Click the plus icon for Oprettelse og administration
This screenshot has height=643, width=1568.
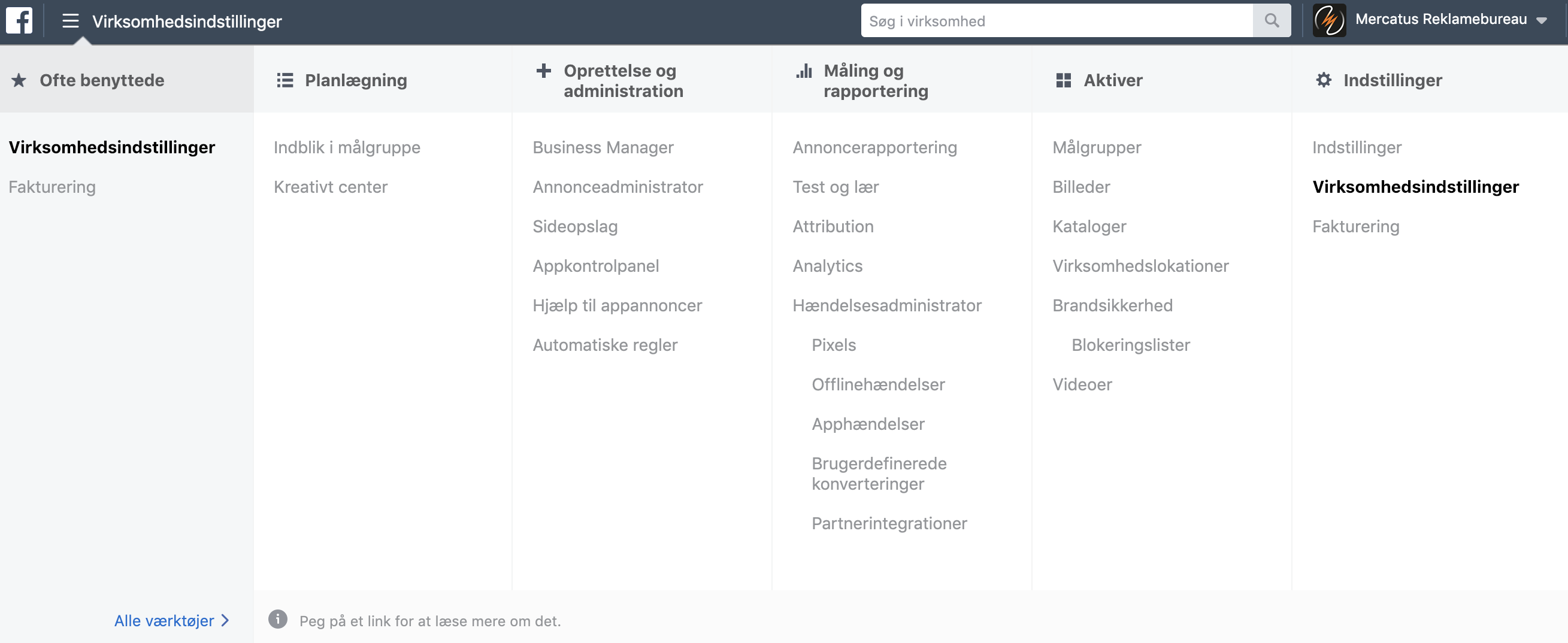click(543, 71)
